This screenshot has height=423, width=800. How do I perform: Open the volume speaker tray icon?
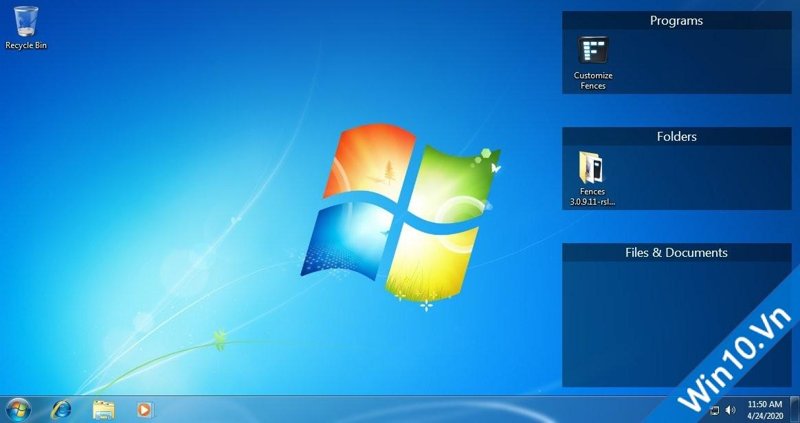[731, 410]
